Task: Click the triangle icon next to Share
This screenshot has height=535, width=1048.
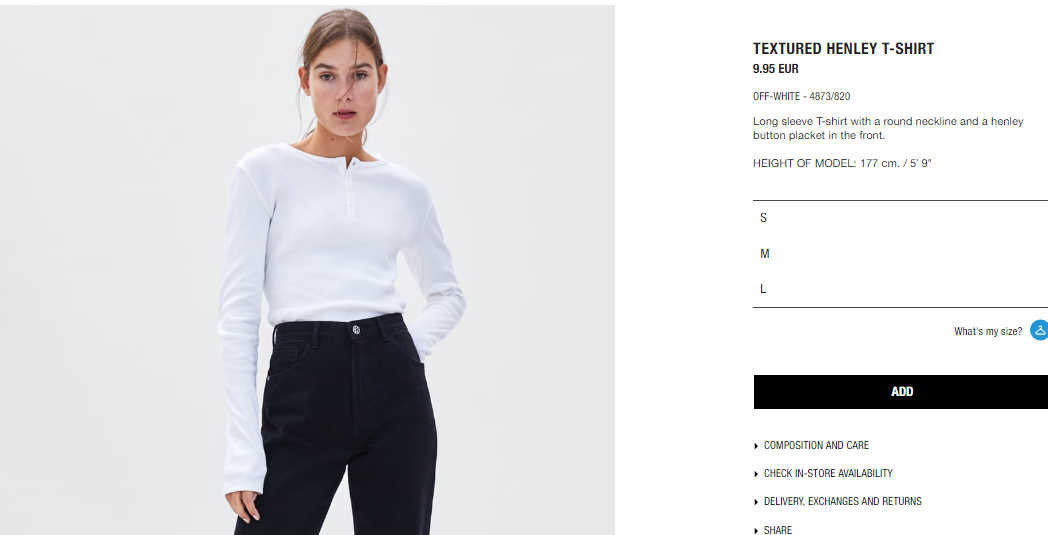Action: [x=756, y=530]
